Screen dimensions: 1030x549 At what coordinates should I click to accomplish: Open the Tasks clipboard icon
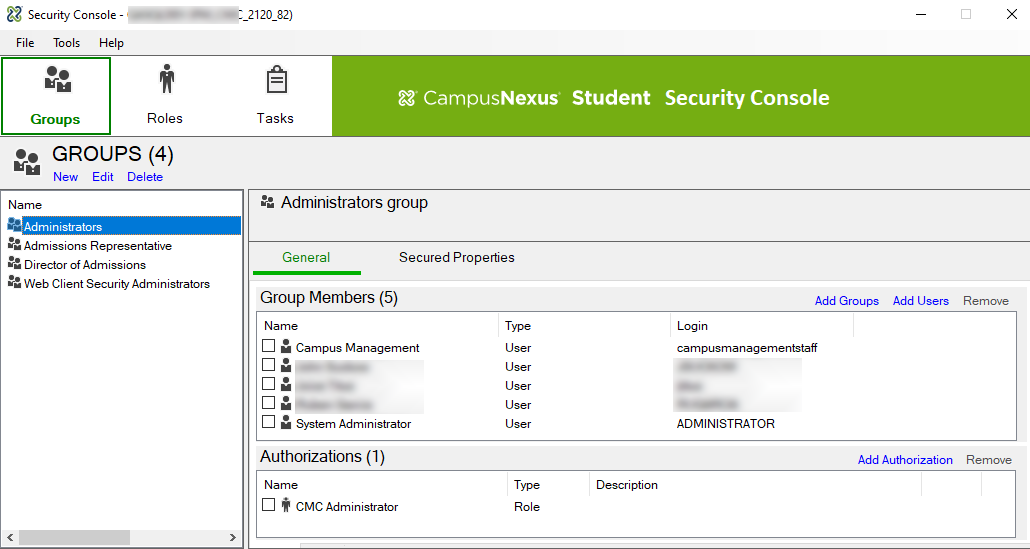(275, 80)
